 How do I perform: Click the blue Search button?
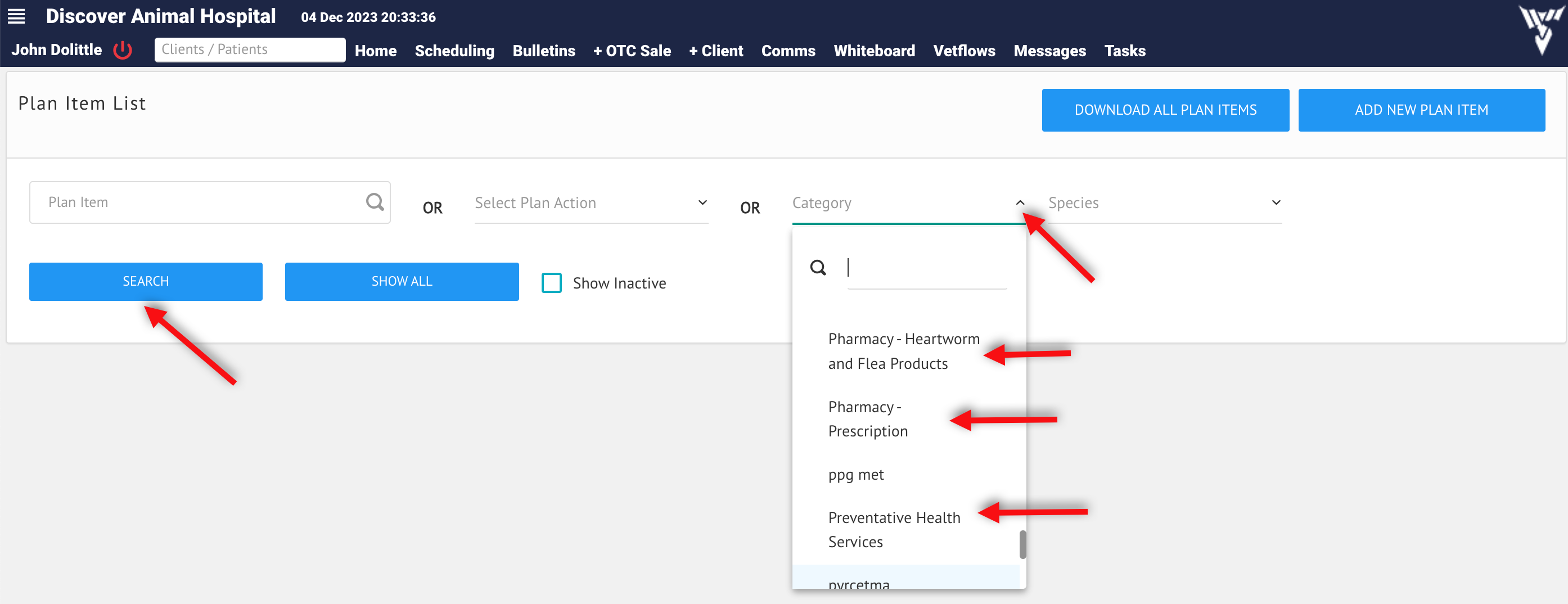[x=146, y=281]
